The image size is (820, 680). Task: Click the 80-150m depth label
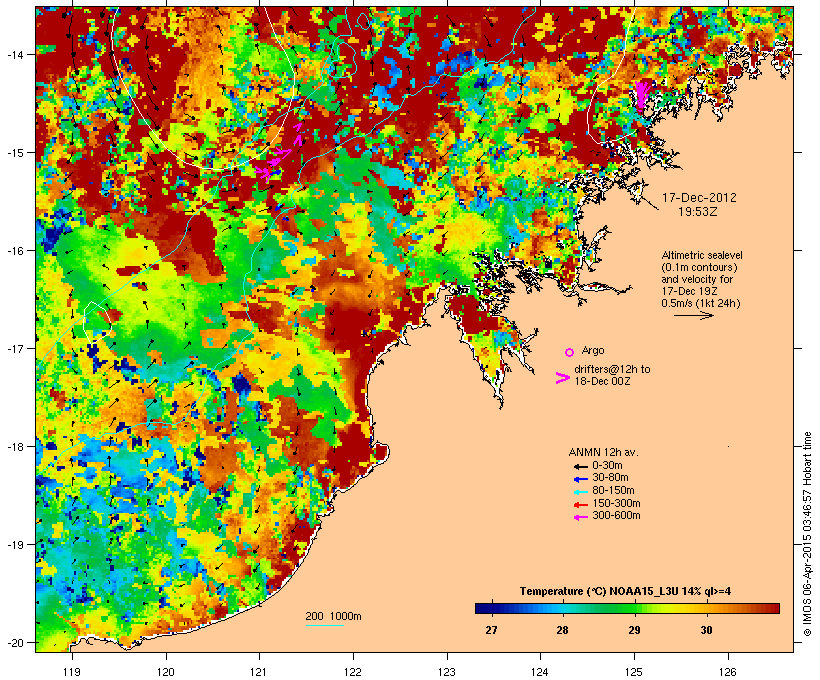tap(613, 491)
